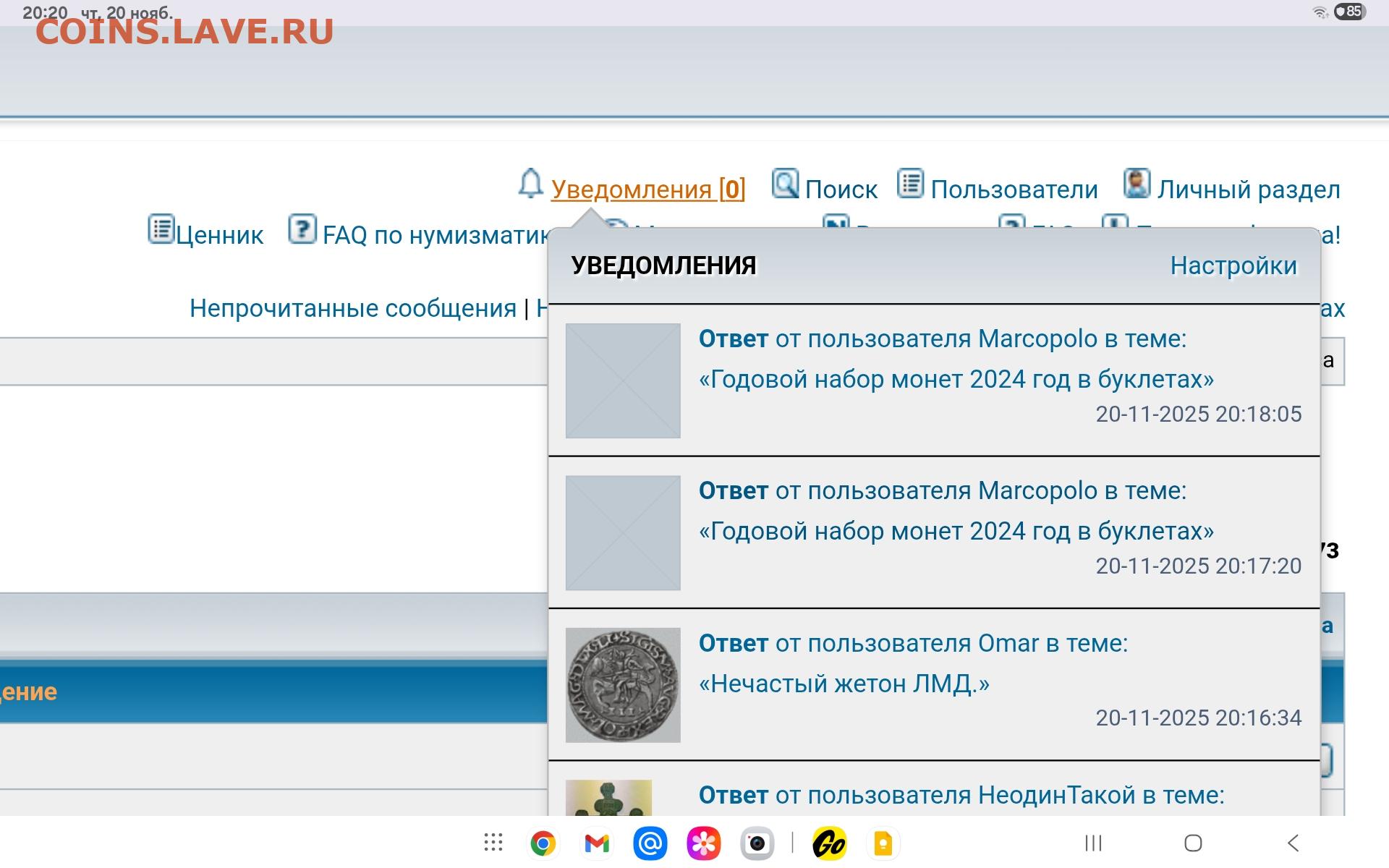Click the Ценник list icon

pos(161,229)
